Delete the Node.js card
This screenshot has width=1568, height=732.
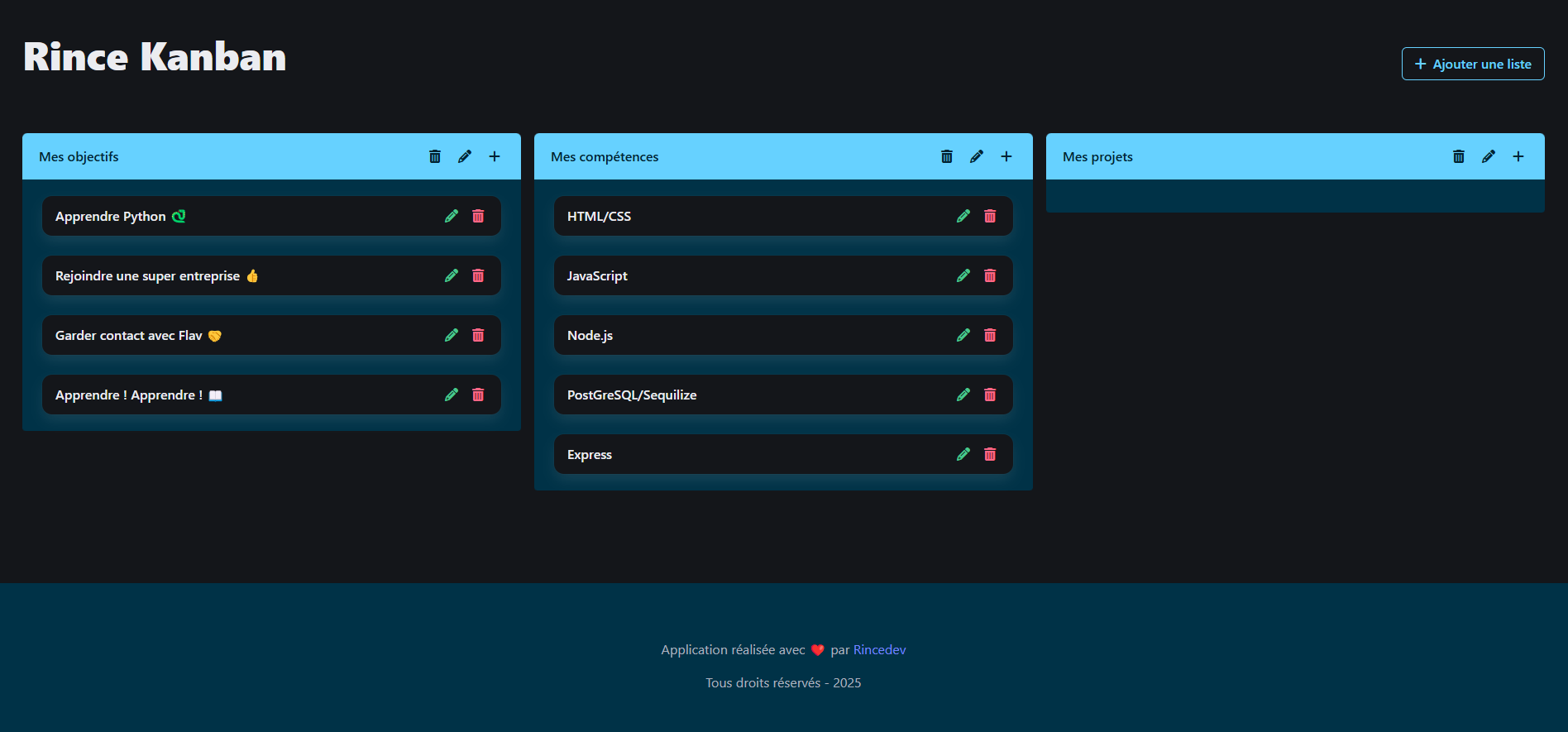[x=990, y=335]
